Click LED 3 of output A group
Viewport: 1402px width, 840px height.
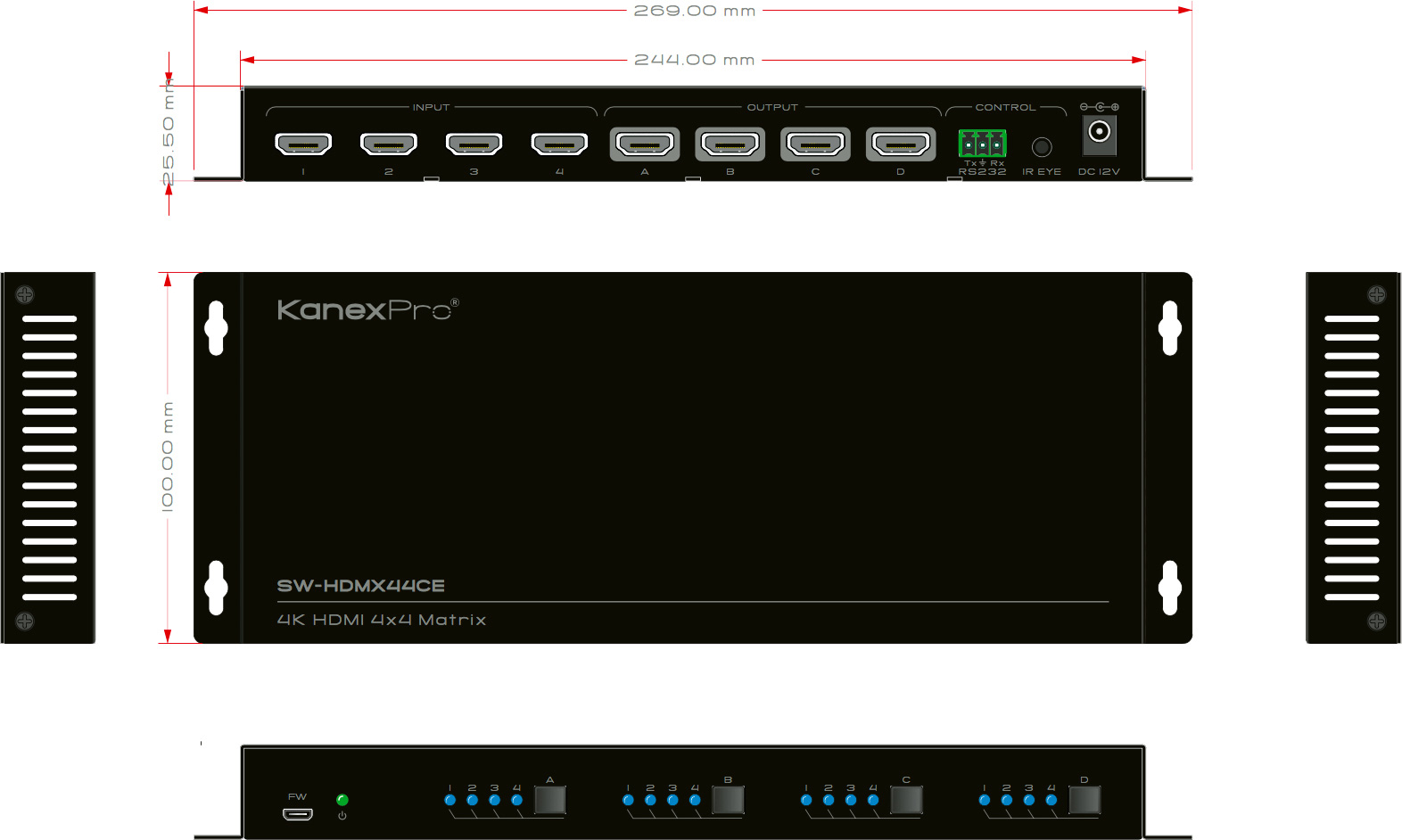pyautogui.click(x=495, y=800)
